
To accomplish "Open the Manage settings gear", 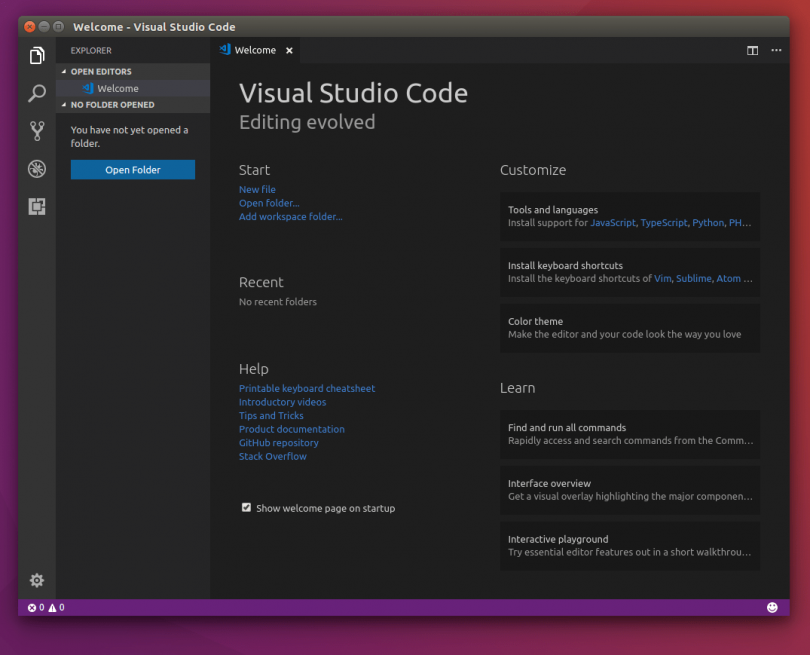I will 36,580.
